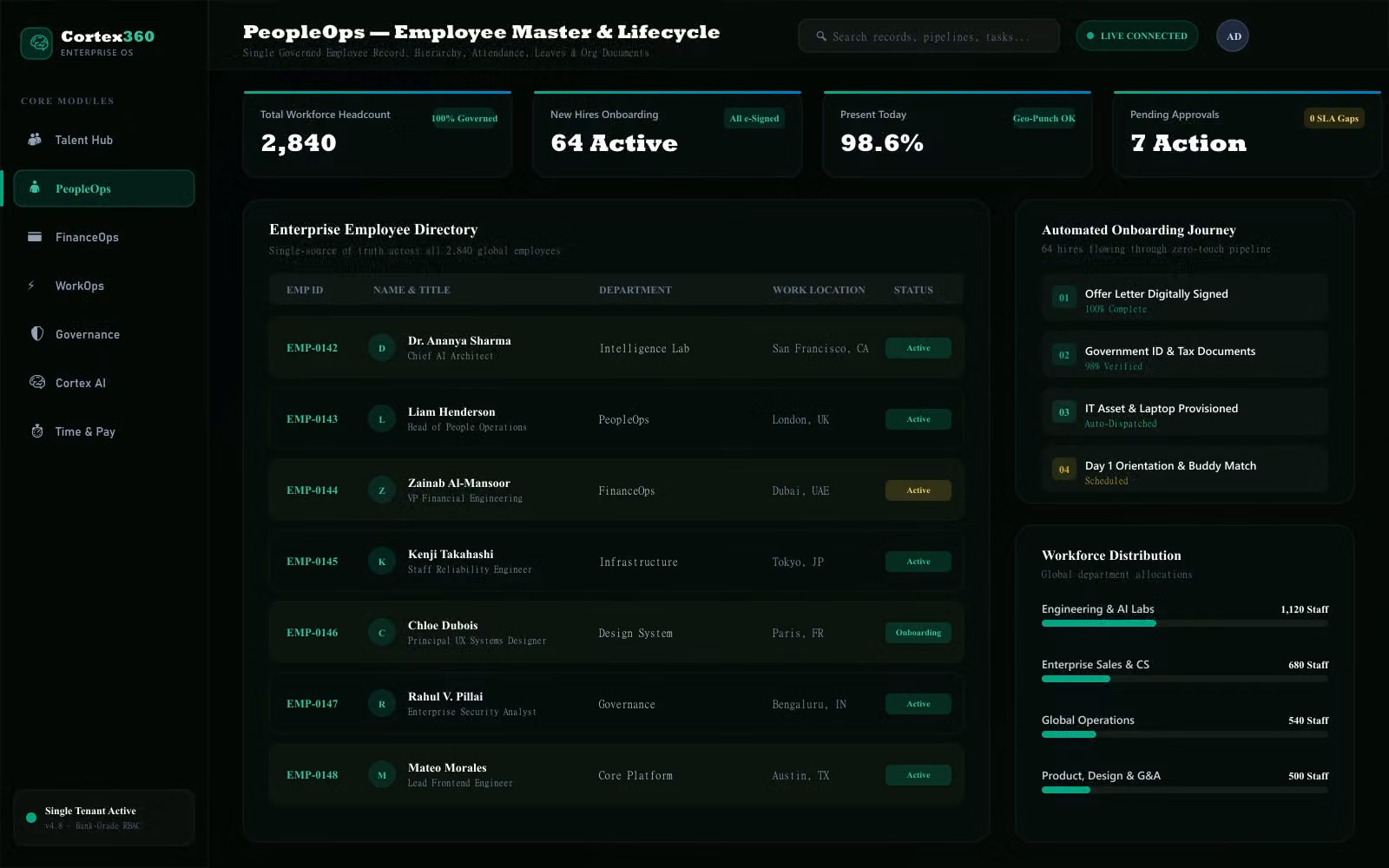Screen dimensions: 1389x868
Task: Click Rahul V. Pillai's R avatar
Action: click(x=382, y=704)
